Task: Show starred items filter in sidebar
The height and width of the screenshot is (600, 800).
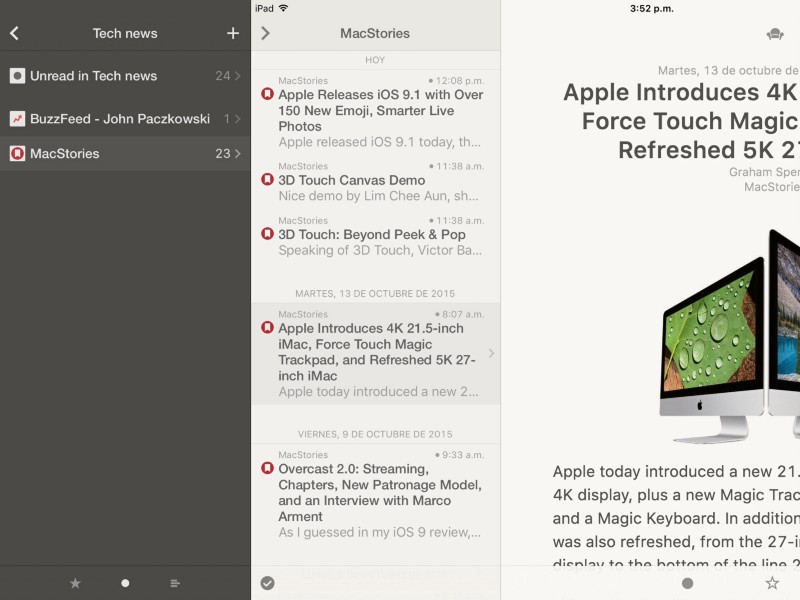Action: 75,583
